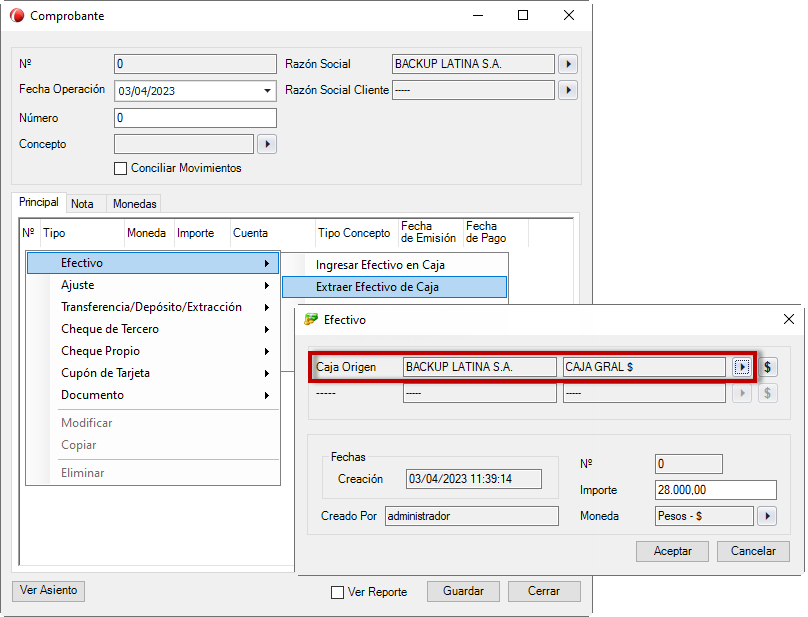The width and height of the screenshot is (808, 617).
Task: Expand Cheque de Tercero submenu
Action: click(x=153, y=329)
